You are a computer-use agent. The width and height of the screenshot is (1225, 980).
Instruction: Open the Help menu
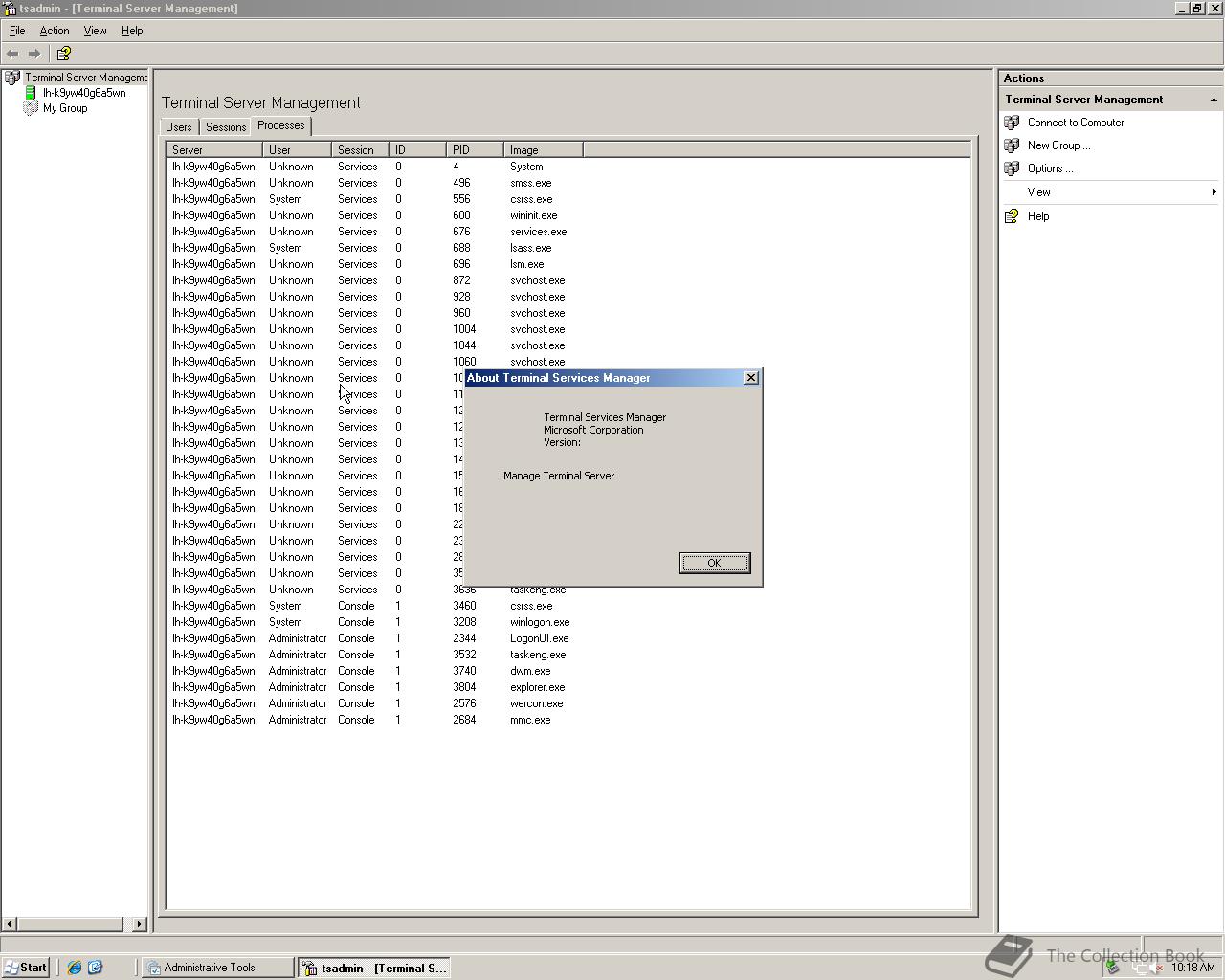pyautogui.click(x=132, y=31)
